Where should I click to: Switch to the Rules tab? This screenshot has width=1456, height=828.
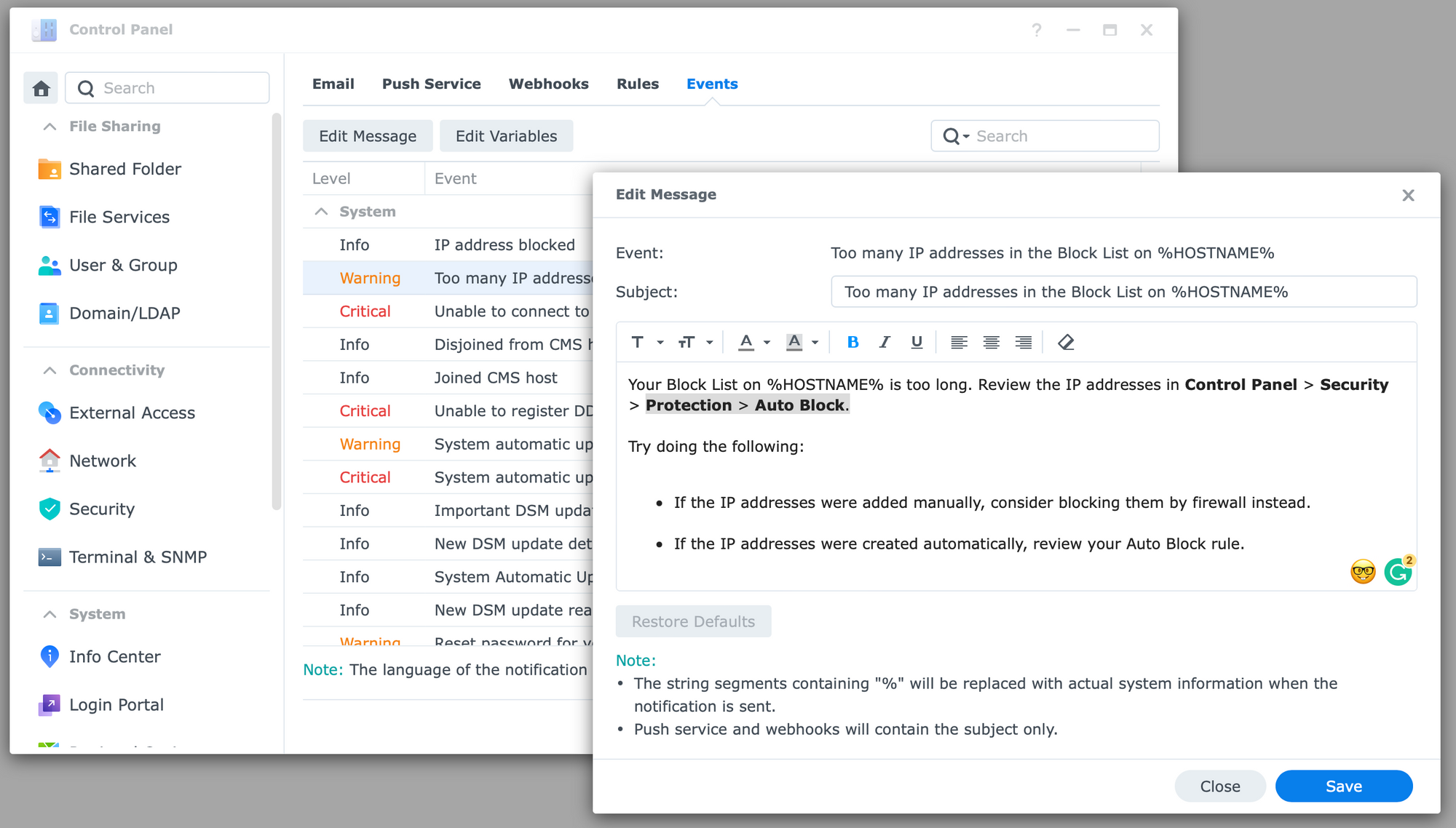point(638,84)
